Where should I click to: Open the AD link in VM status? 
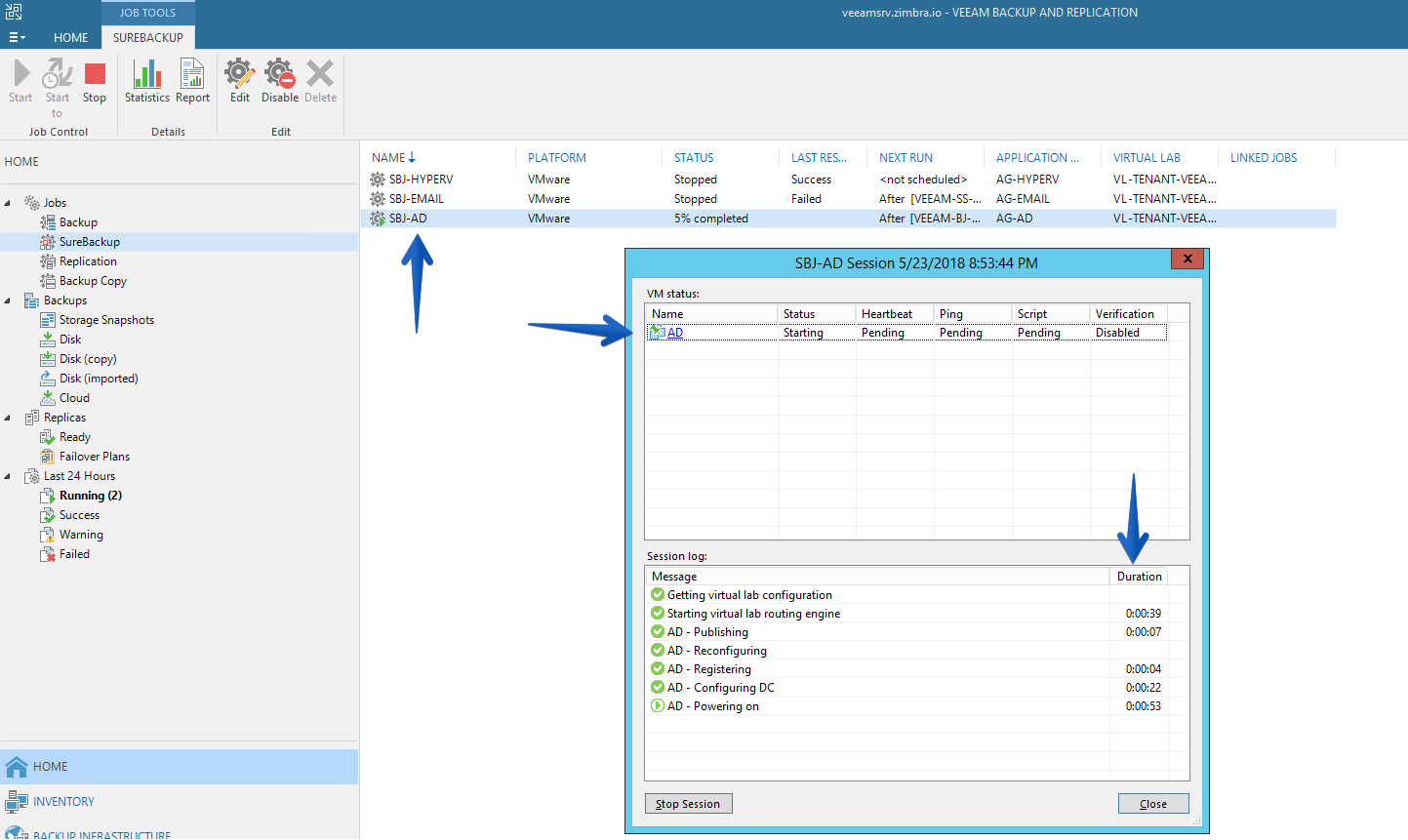click(675, 333)
